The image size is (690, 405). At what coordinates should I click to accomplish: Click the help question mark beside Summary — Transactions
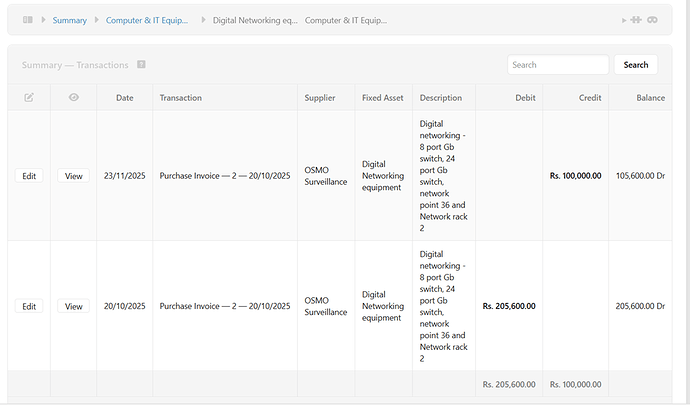click(x=142, y=65)
